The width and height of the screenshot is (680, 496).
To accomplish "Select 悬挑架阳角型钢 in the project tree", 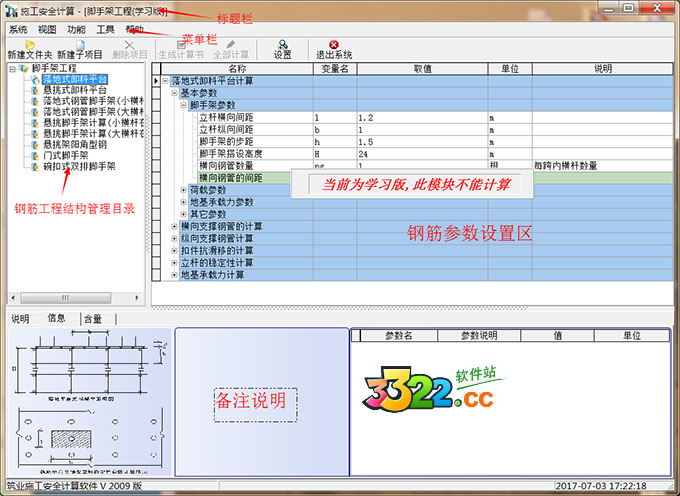I will 74,145.
